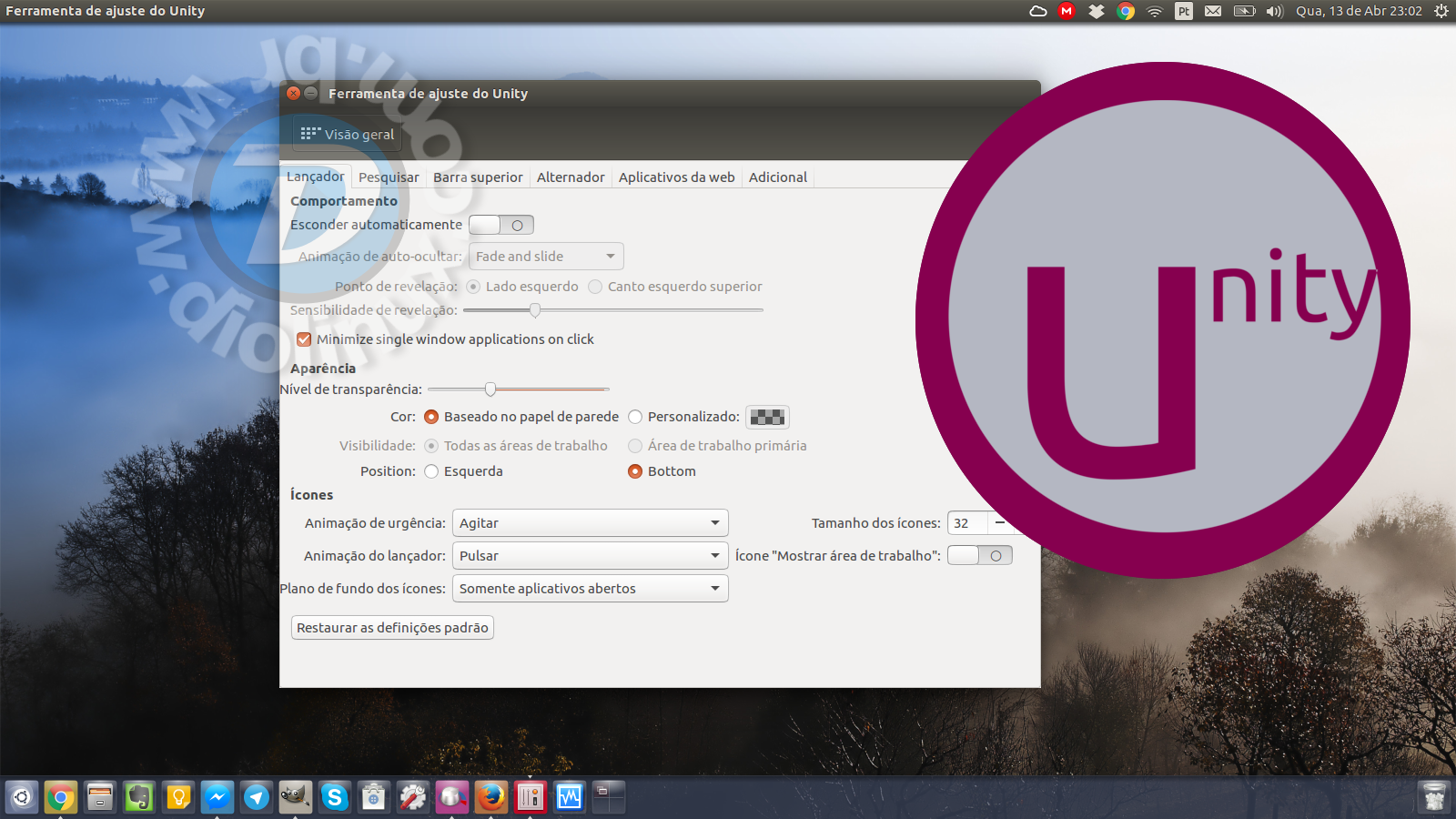
Task: Open the MEGA tray indicator
Action: tap(1067, 11)
